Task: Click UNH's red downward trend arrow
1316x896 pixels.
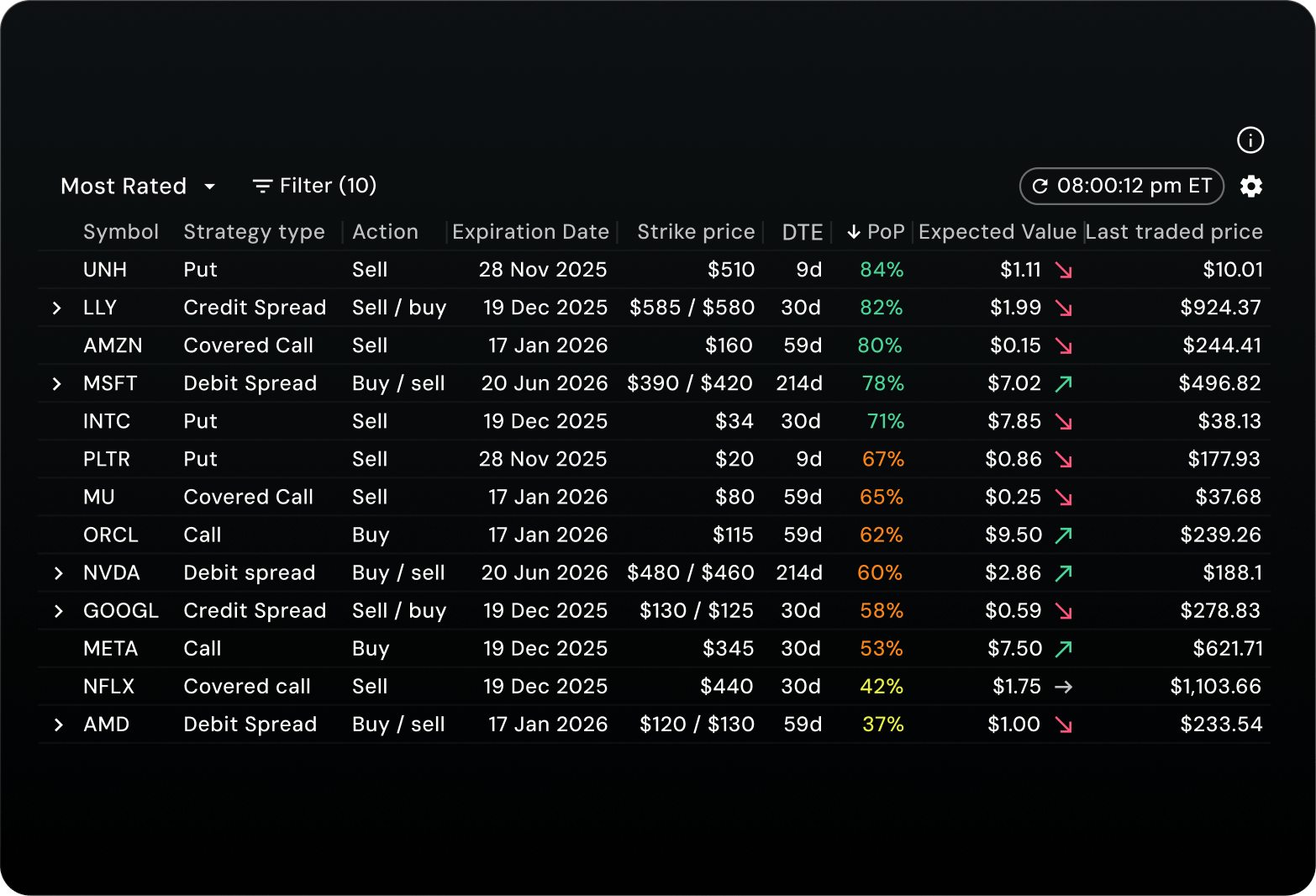Action: click(x=1065, y=270)
